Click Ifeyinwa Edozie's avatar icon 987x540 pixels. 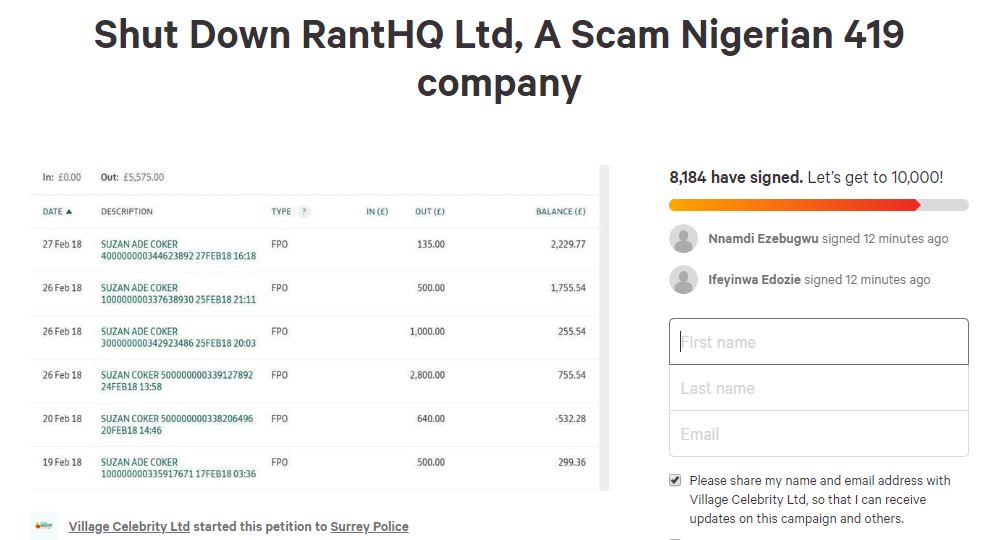[x=683, y=279]
